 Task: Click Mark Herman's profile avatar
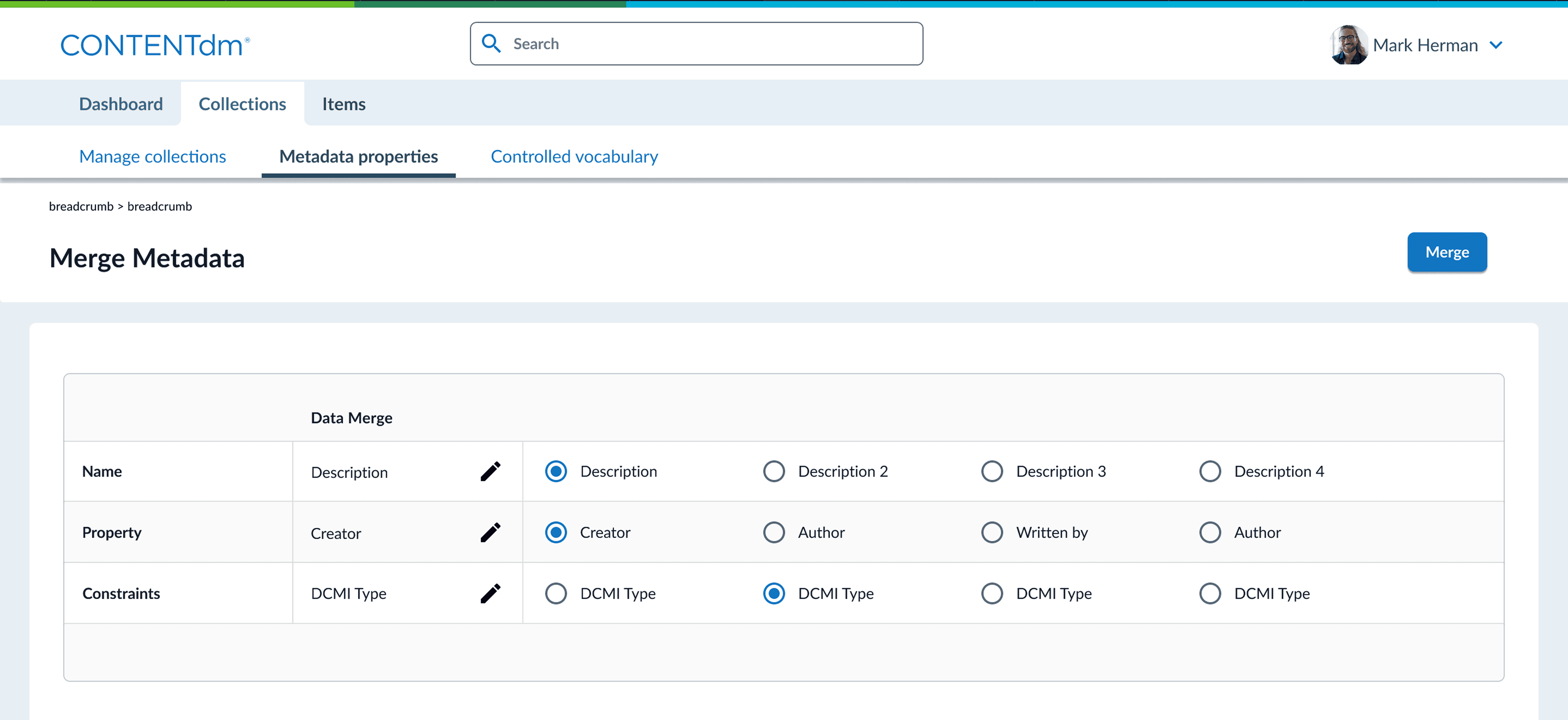tap(1348, 44)
